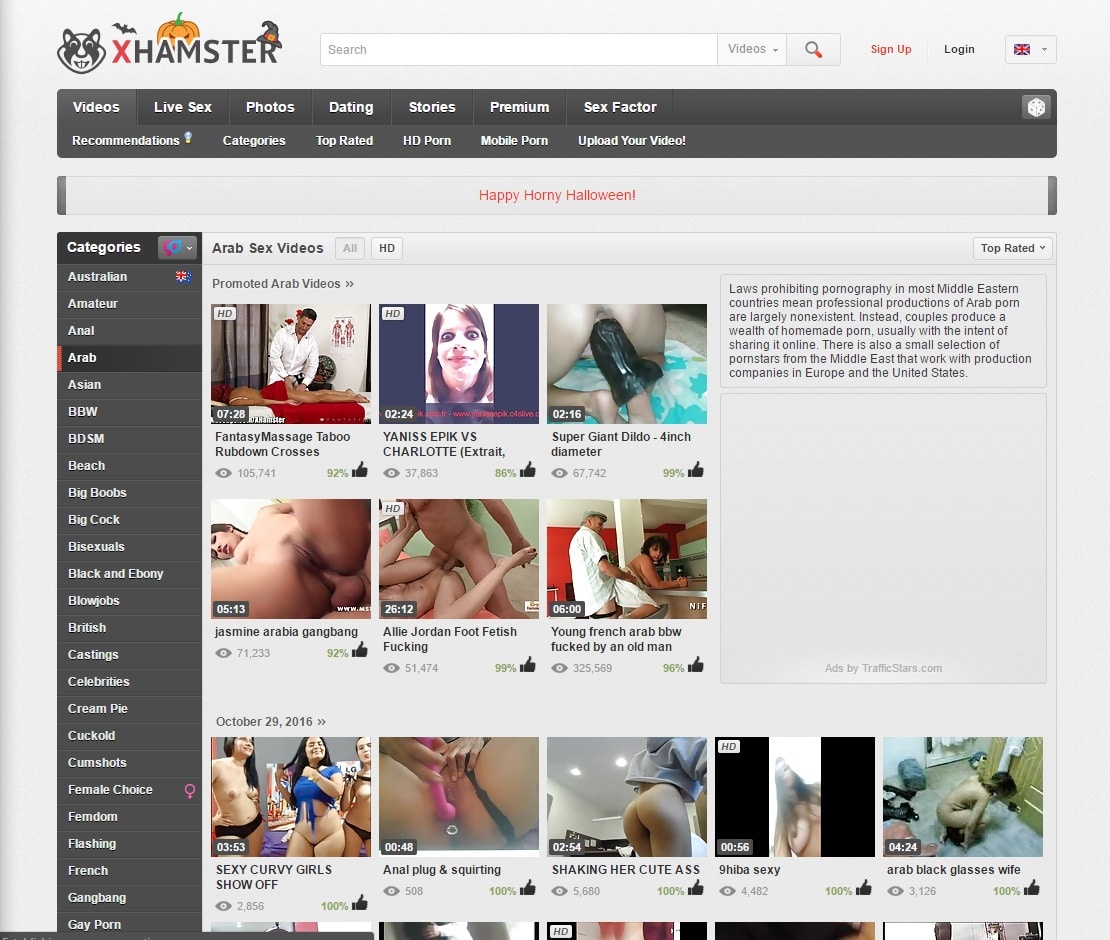Click the magnifying glass search button
The image size is (1110, 940).
point(813,49)
